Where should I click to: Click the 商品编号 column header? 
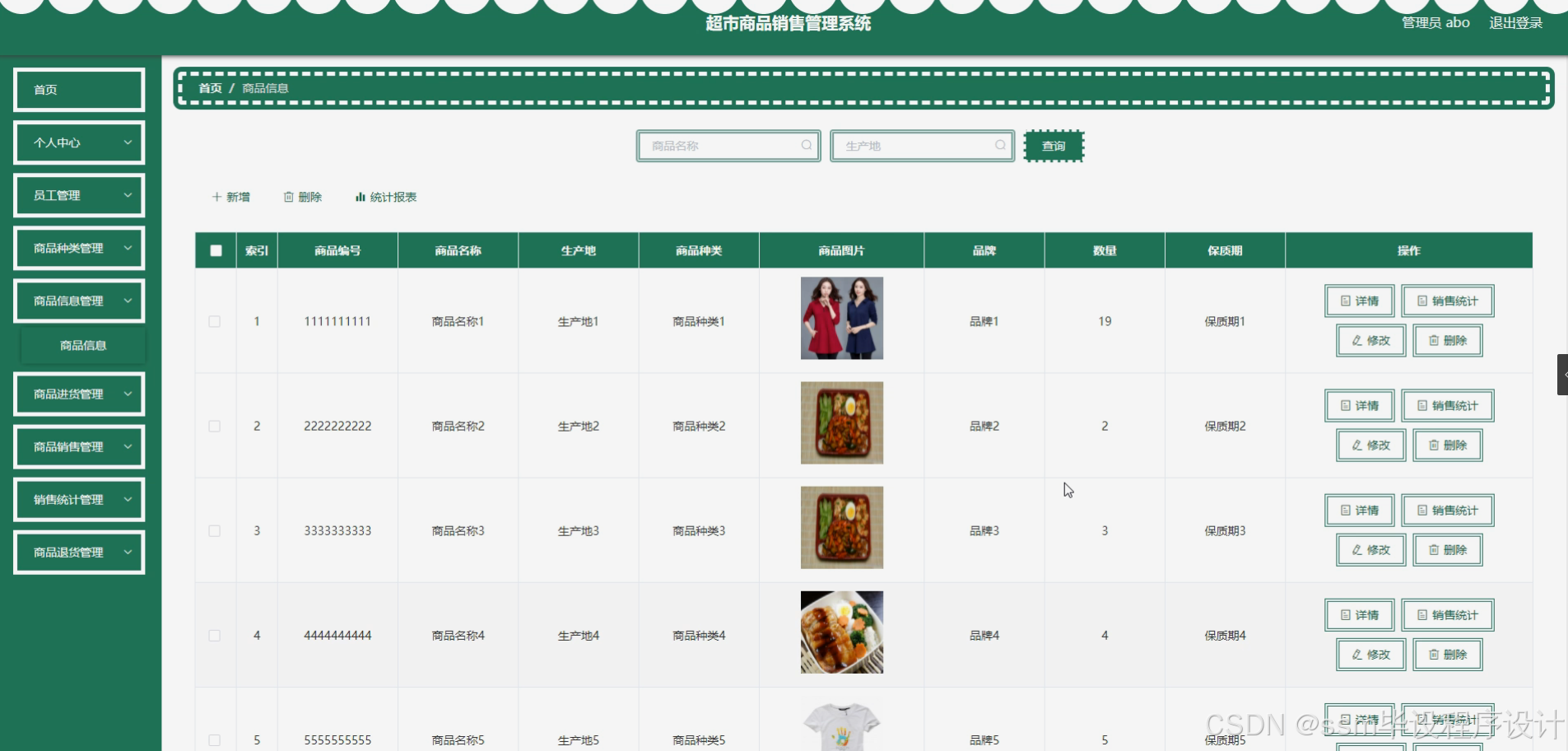(337, 250)
